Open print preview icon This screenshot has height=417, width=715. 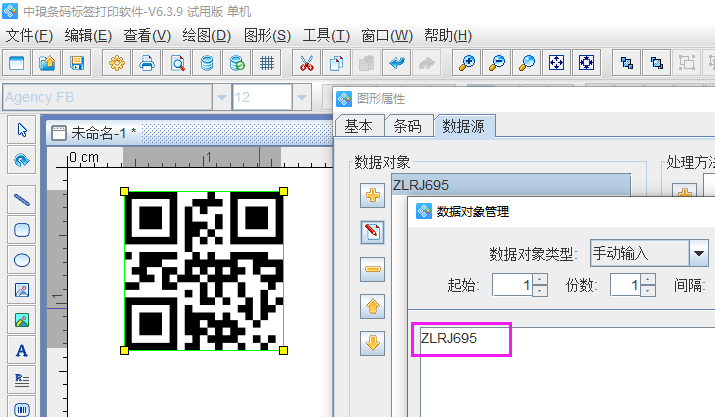(177, 63)
